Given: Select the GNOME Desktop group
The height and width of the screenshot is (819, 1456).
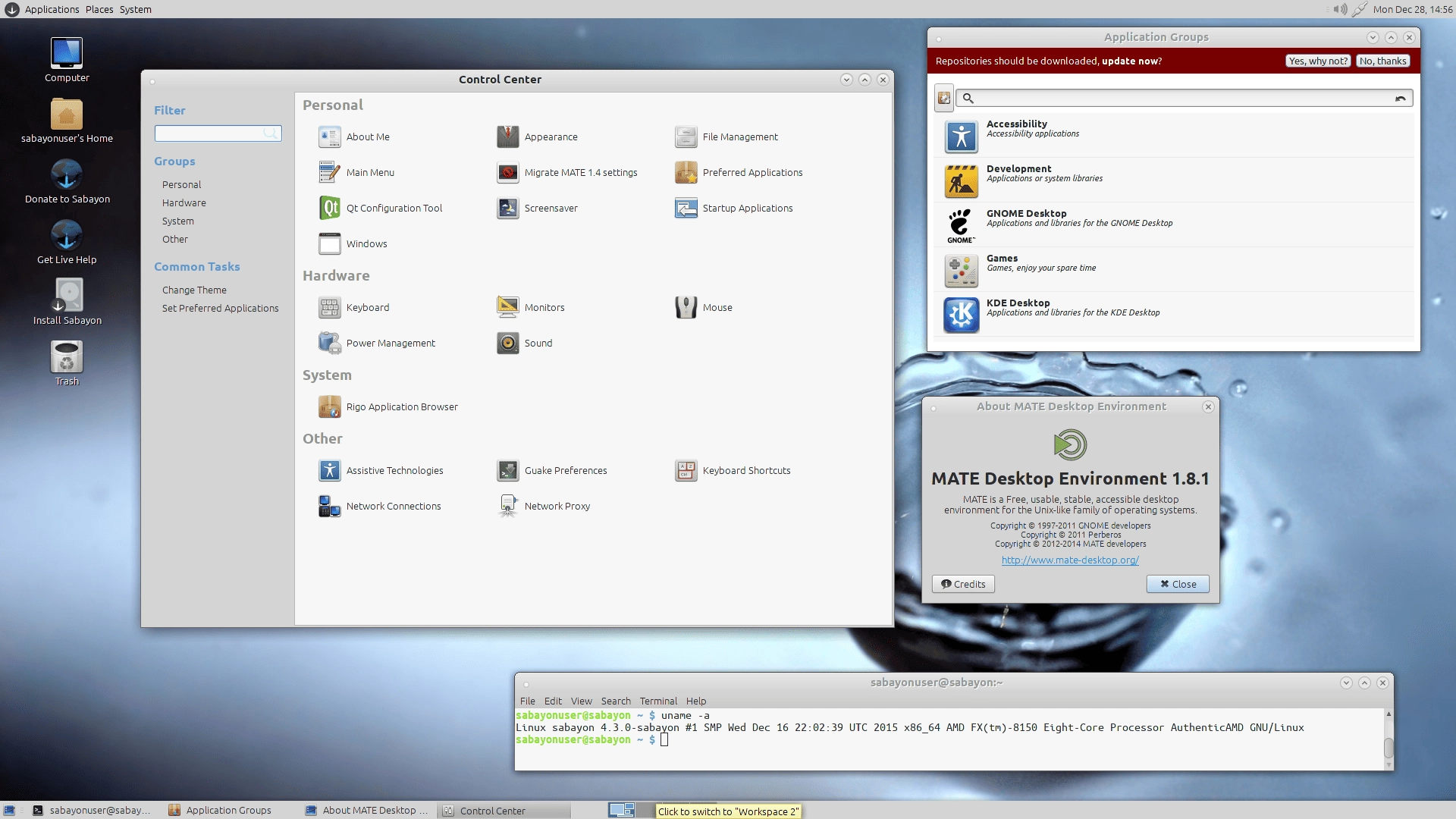Looking at the screenshot, I should [1174, 225].
